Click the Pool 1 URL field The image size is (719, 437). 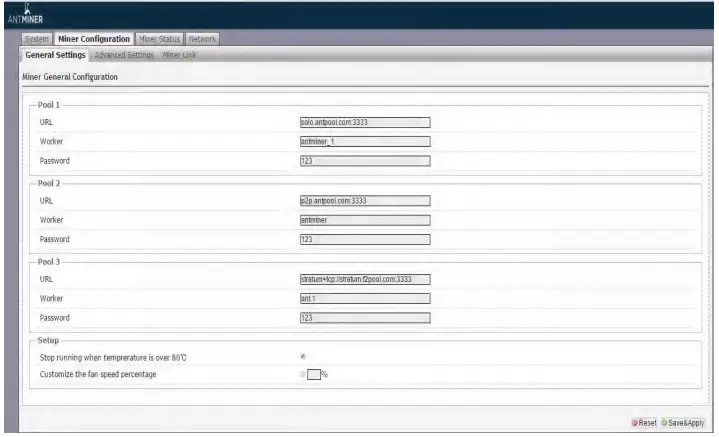click(x=365, y=122)
